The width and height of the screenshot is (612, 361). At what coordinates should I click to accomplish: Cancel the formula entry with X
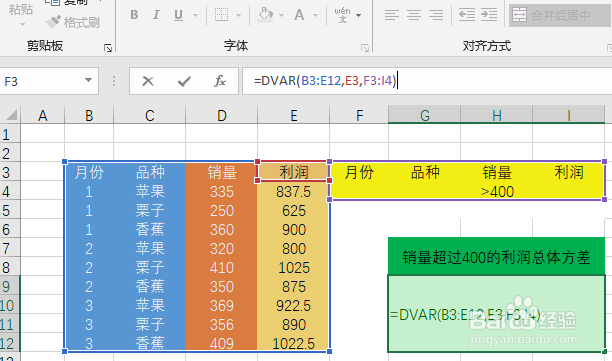tap(148, 81)
